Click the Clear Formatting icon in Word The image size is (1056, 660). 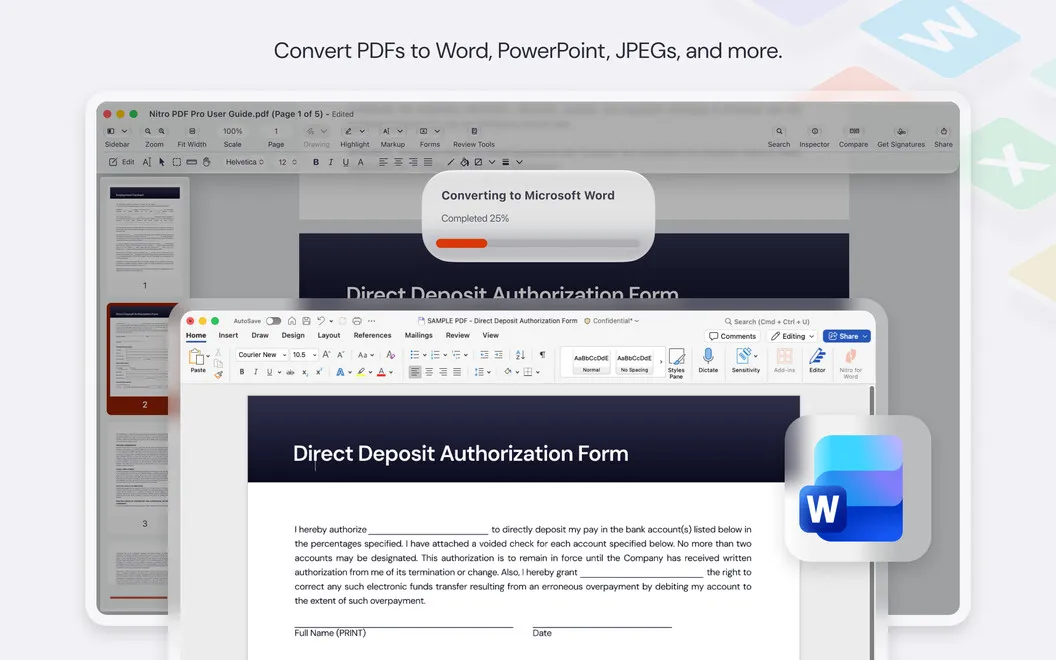391,354
